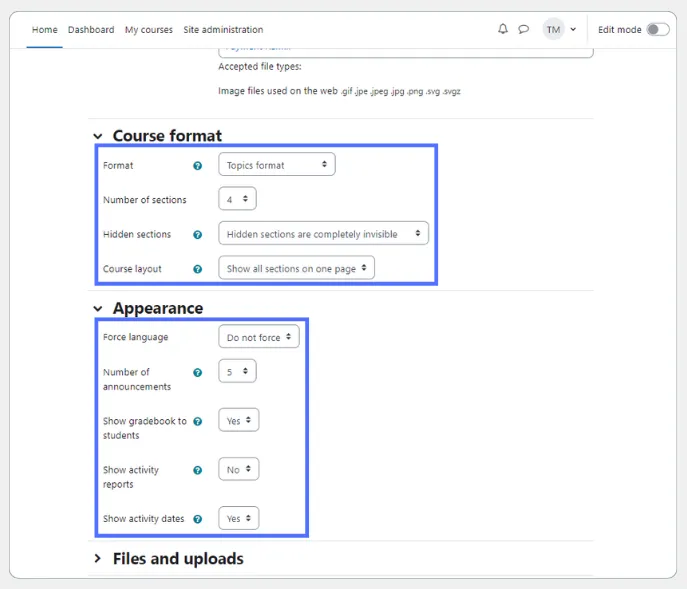Go to the Dashboard tab
The width and height of the screenshot is (687, 589).
point(91,30)
